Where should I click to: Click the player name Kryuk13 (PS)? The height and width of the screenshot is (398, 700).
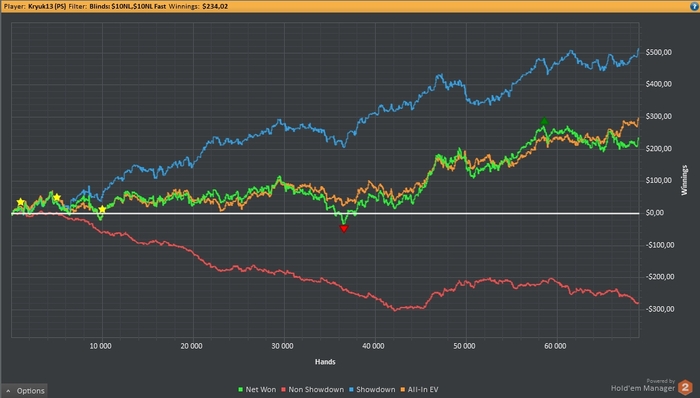tap(47, 6)
